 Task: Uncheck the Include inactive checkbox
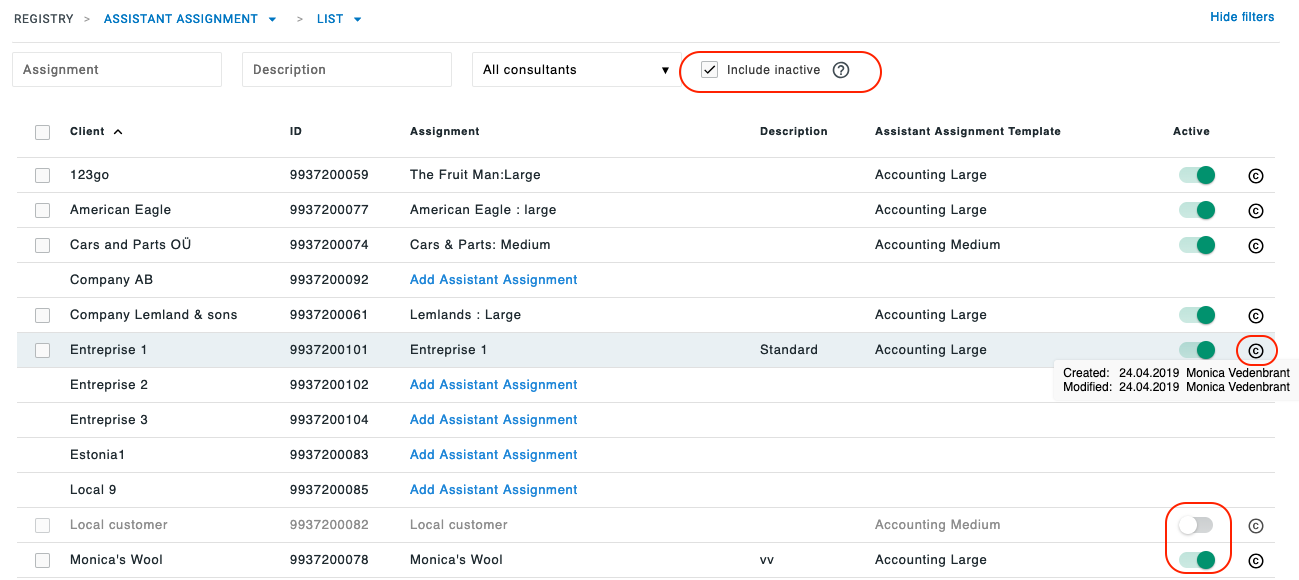point(710,70)
